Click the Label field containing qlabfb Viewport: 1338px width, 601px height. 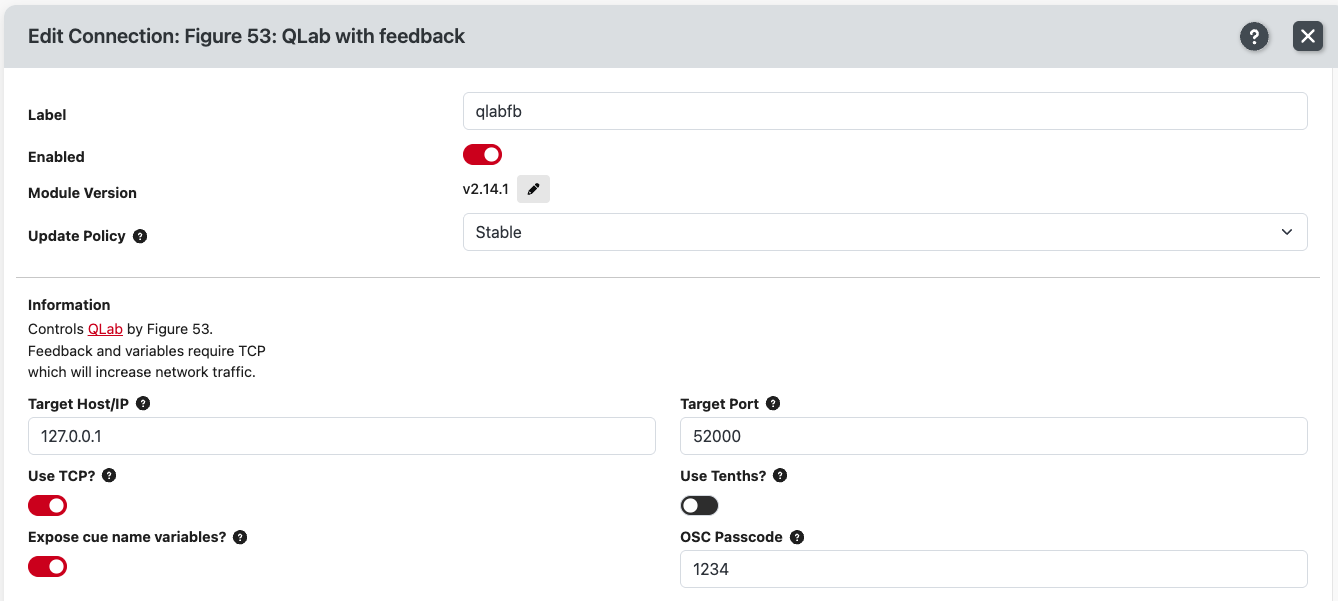pos(885,111)
